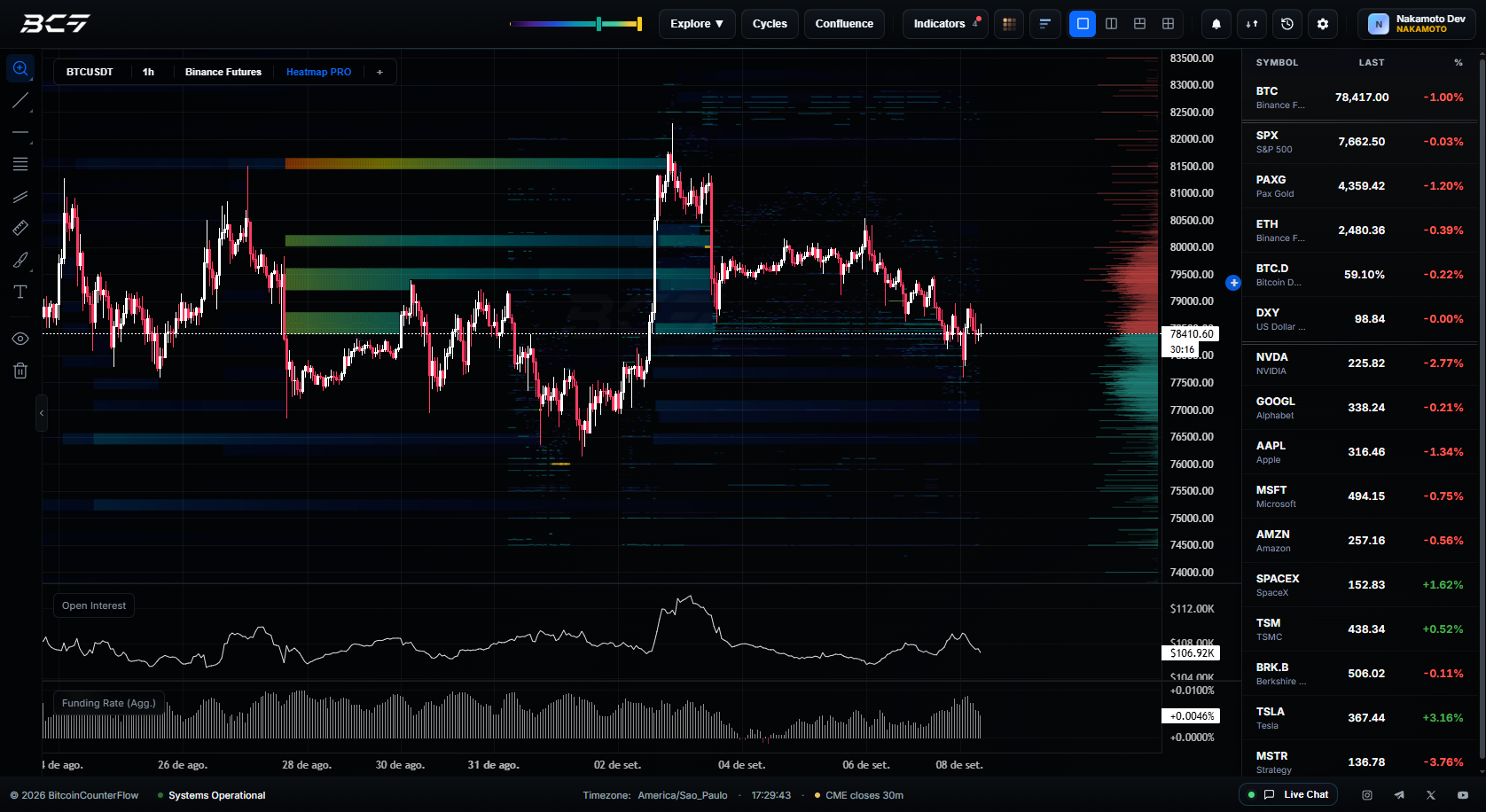1486x812 pixels.
Task: Select the brush drawing tool
Action: pyautogui.click(x=20, y=260)
